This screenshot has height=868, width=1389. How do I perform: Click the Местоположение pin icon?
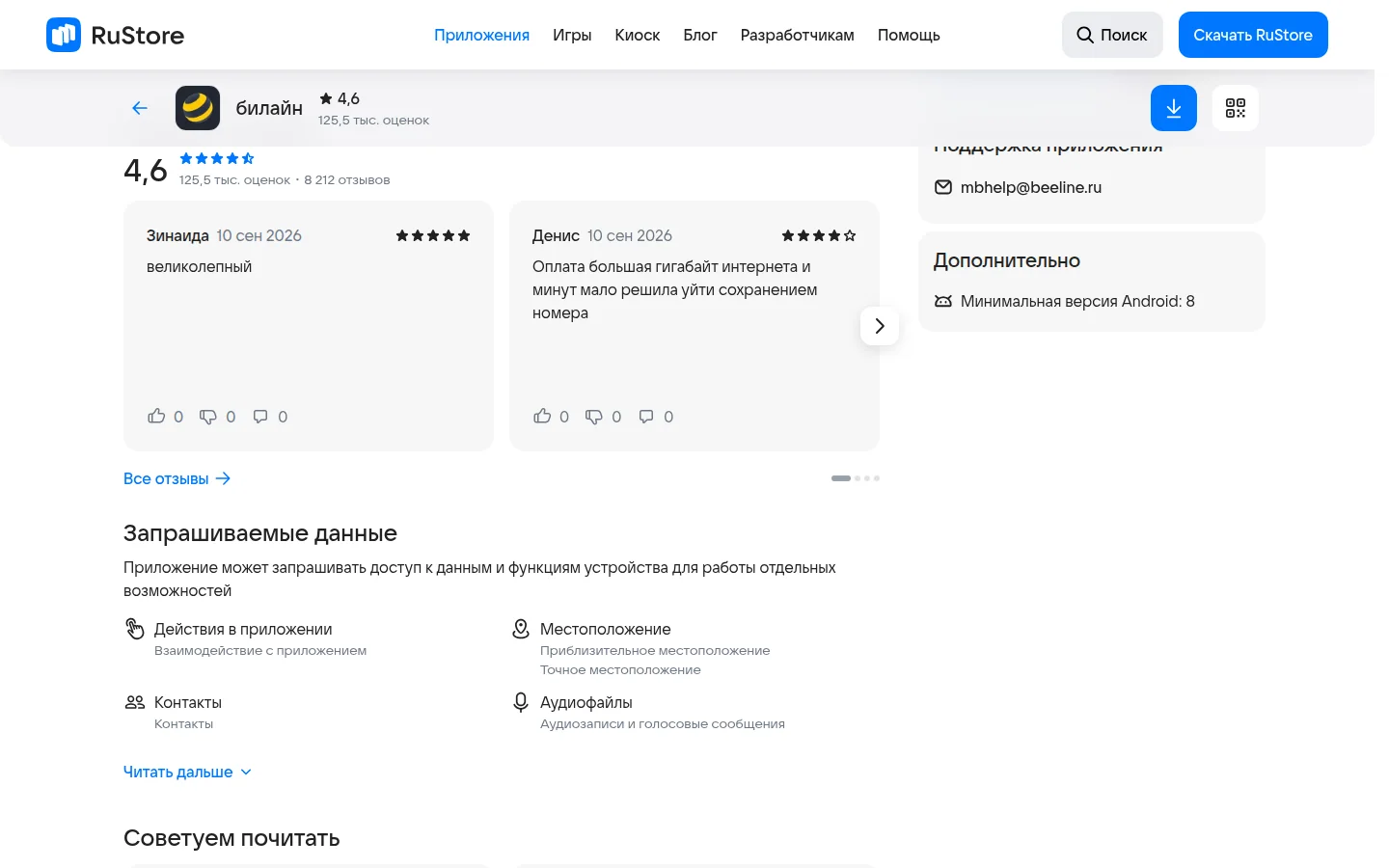(x=521, y=629)
